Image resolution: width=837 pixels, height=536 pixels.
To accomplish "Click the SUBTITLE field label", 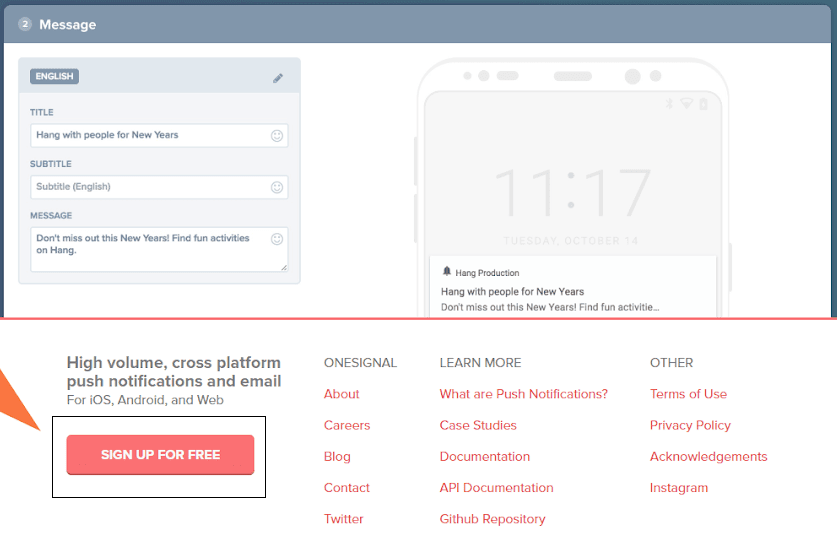I will [x=51, y=164].
